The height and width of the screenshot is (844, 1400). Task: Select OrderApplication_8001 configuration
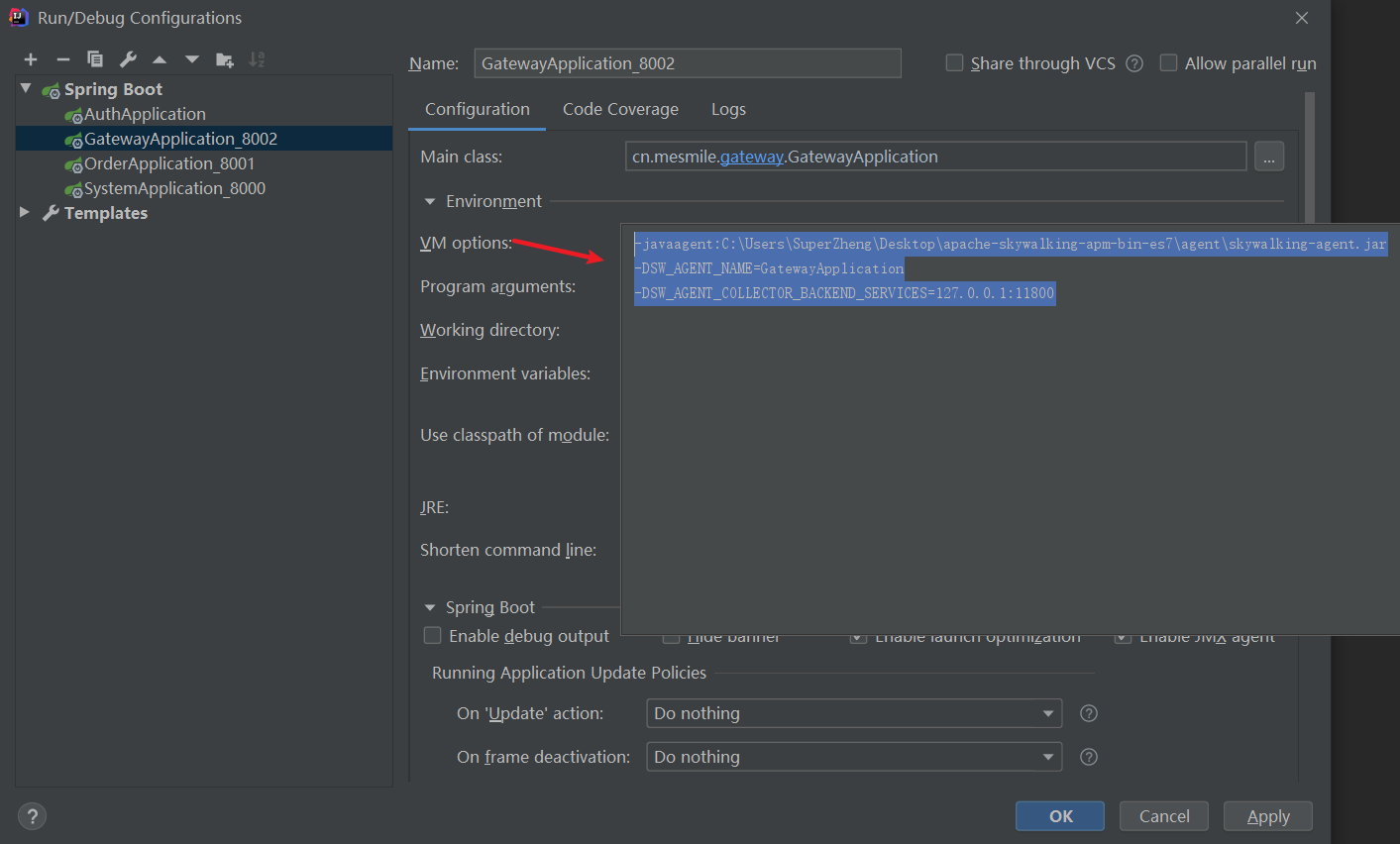pyautogui.click(x=168, y=163)
